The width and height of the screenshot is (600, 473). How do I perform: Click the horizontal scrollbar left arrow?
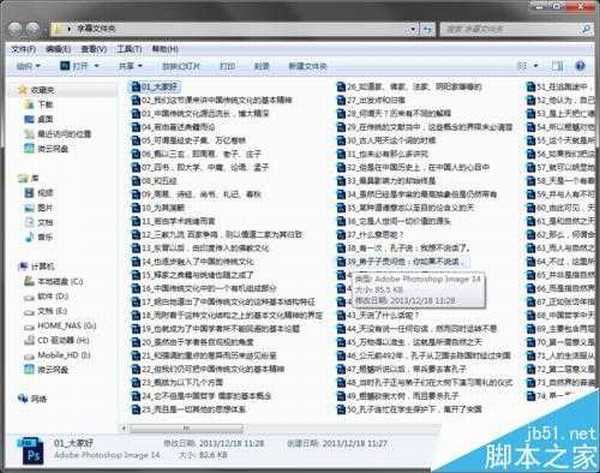[124, 428]
